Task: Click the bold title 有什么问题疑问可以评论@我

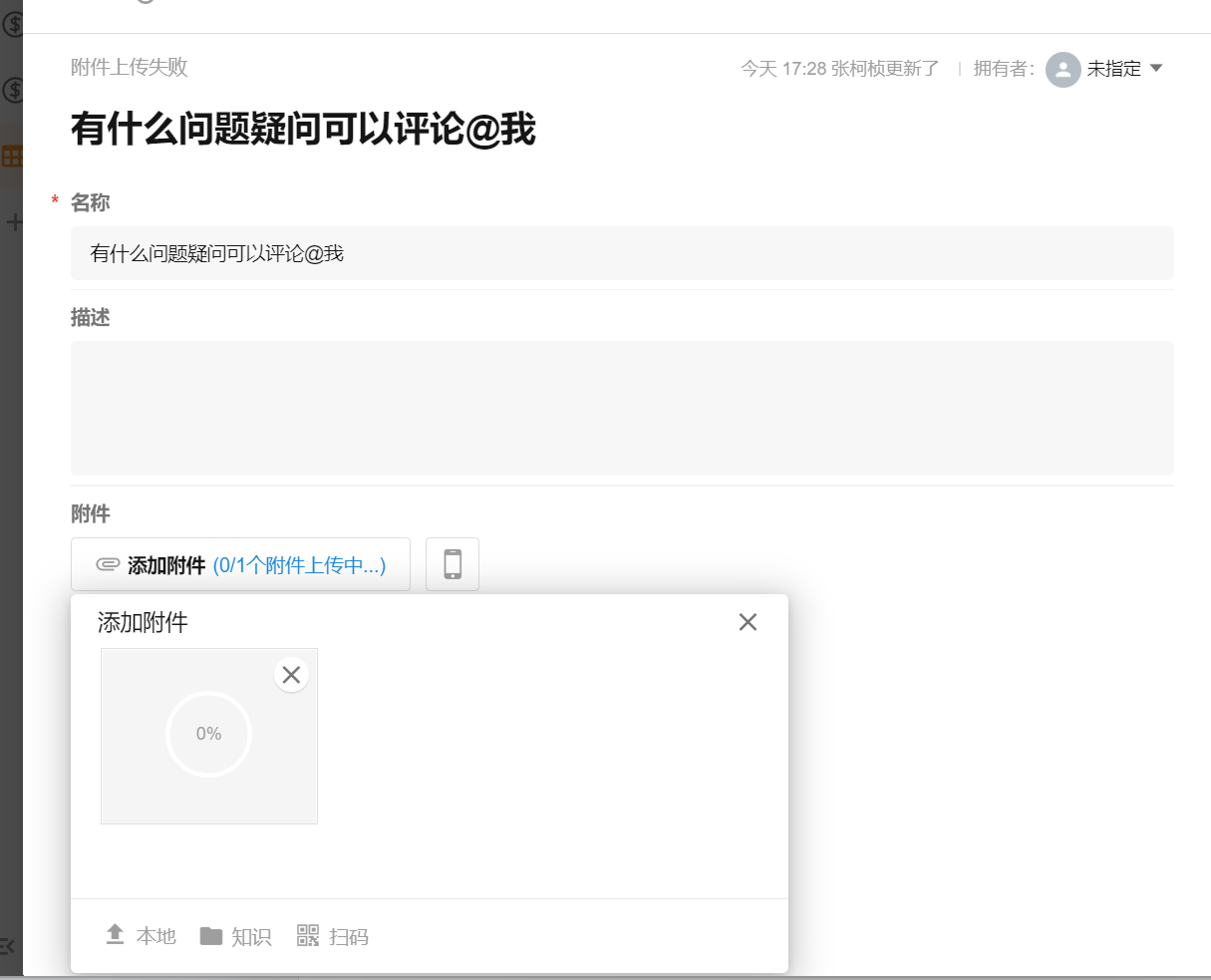Action: click(x=303, y=130)
